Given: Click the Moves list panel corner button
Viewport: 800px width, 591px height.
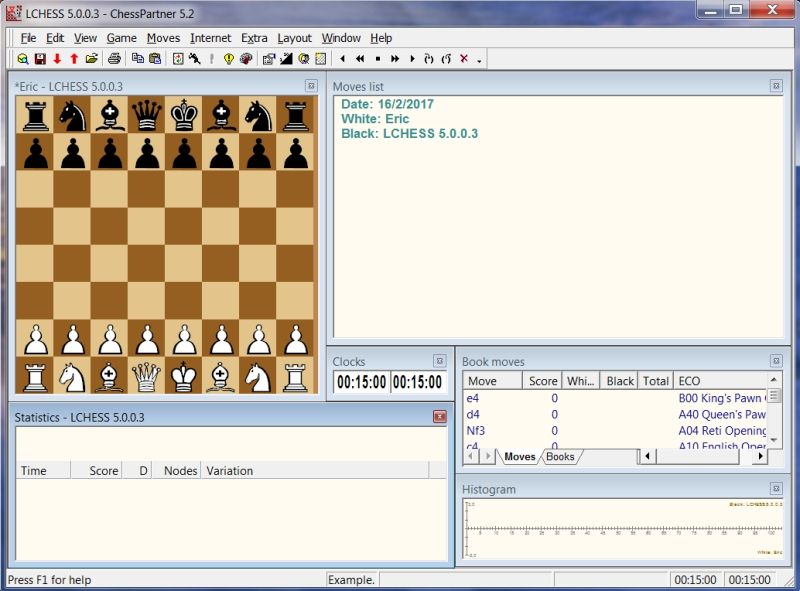Looking at the screenshot, I should (776, 86).
